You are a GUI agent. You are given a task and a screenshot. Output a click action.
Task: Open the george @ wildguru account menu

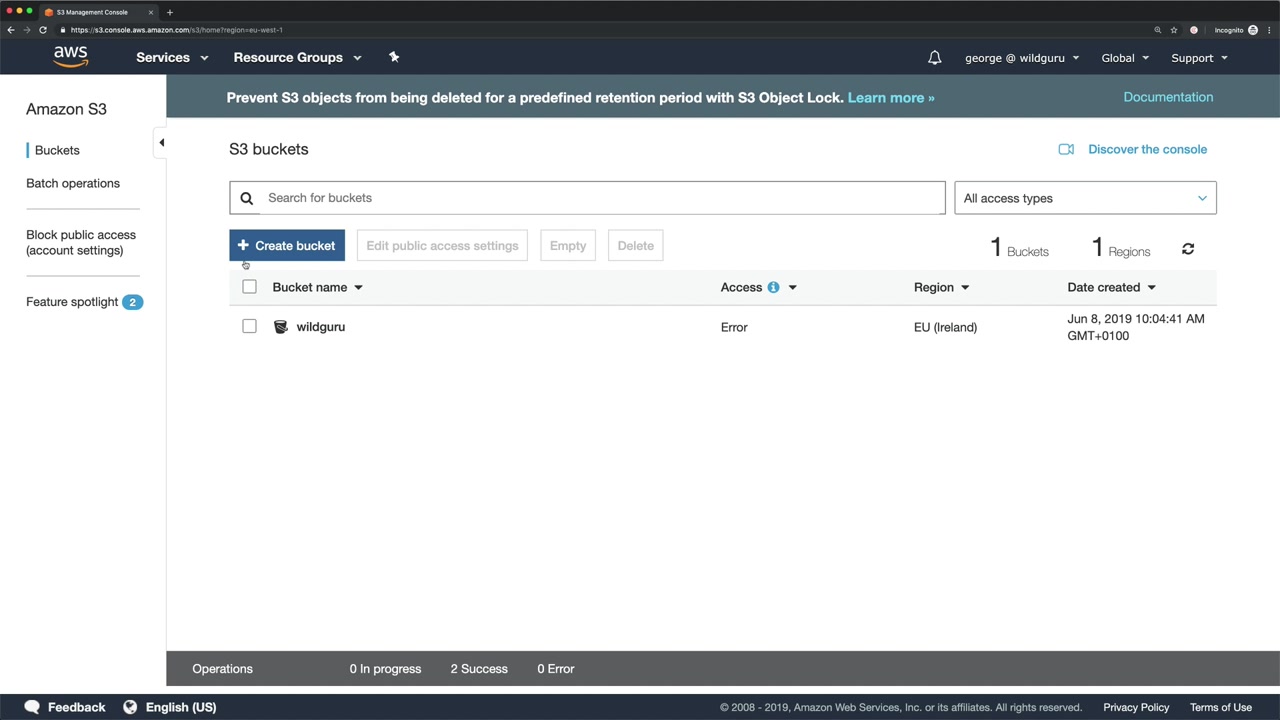click(x=1022, y=58)
